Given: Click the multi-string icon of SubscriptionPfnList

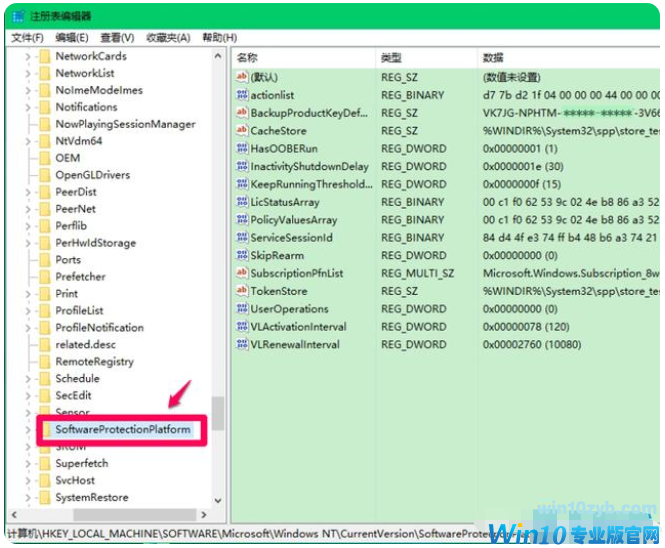Looking at the screenshot, I should 242,273.
